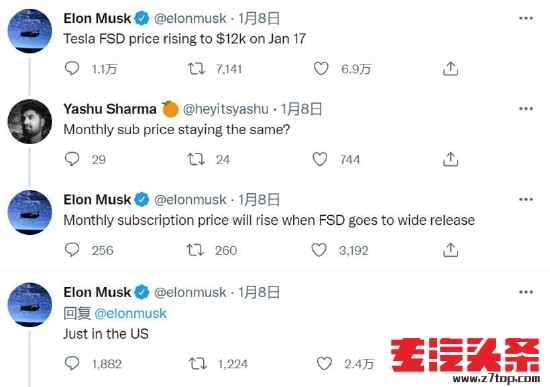Reply to Yashu Sharma's tweet
This screenshot has width=550, height=387.
tap(72, 159)
